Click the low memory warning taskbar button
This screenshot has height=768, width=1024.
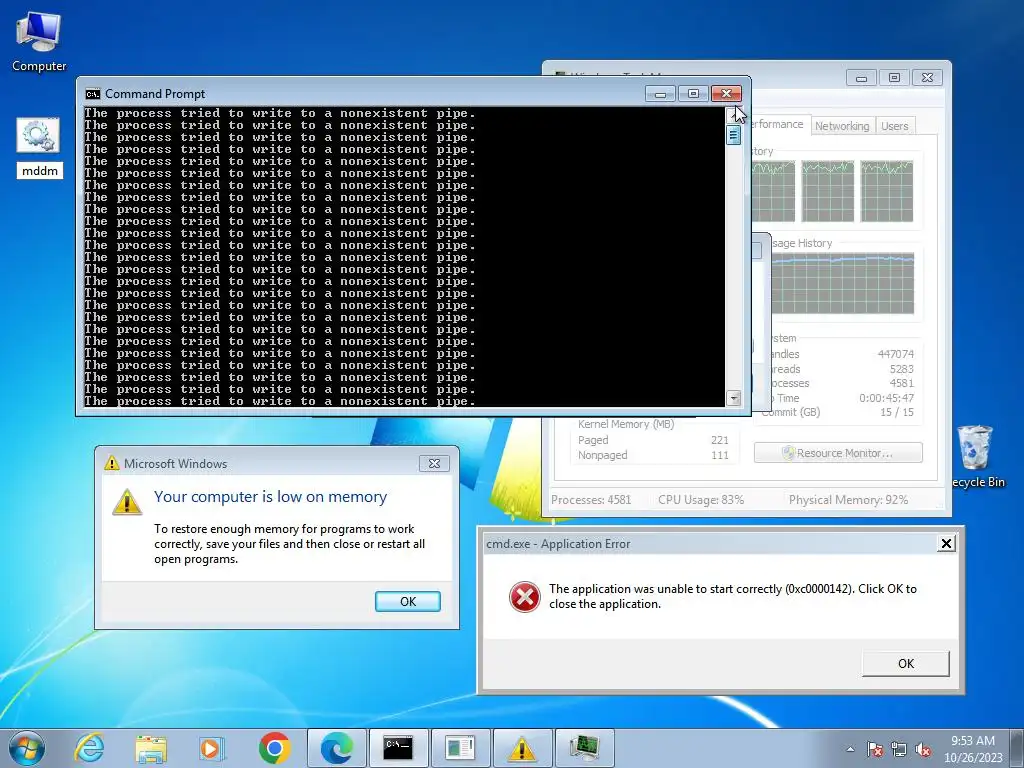(522, 748)
